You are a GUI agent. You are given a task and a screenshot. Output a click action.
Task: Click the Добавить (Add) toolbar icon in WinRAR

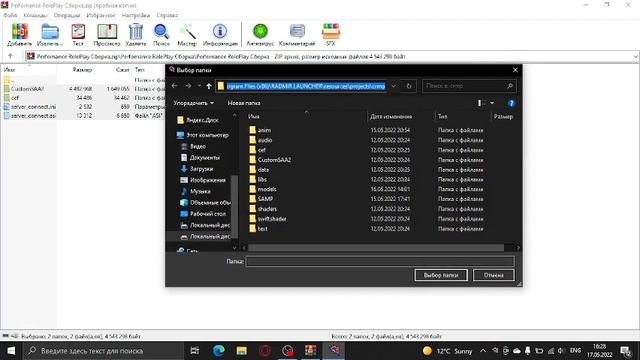19,34
